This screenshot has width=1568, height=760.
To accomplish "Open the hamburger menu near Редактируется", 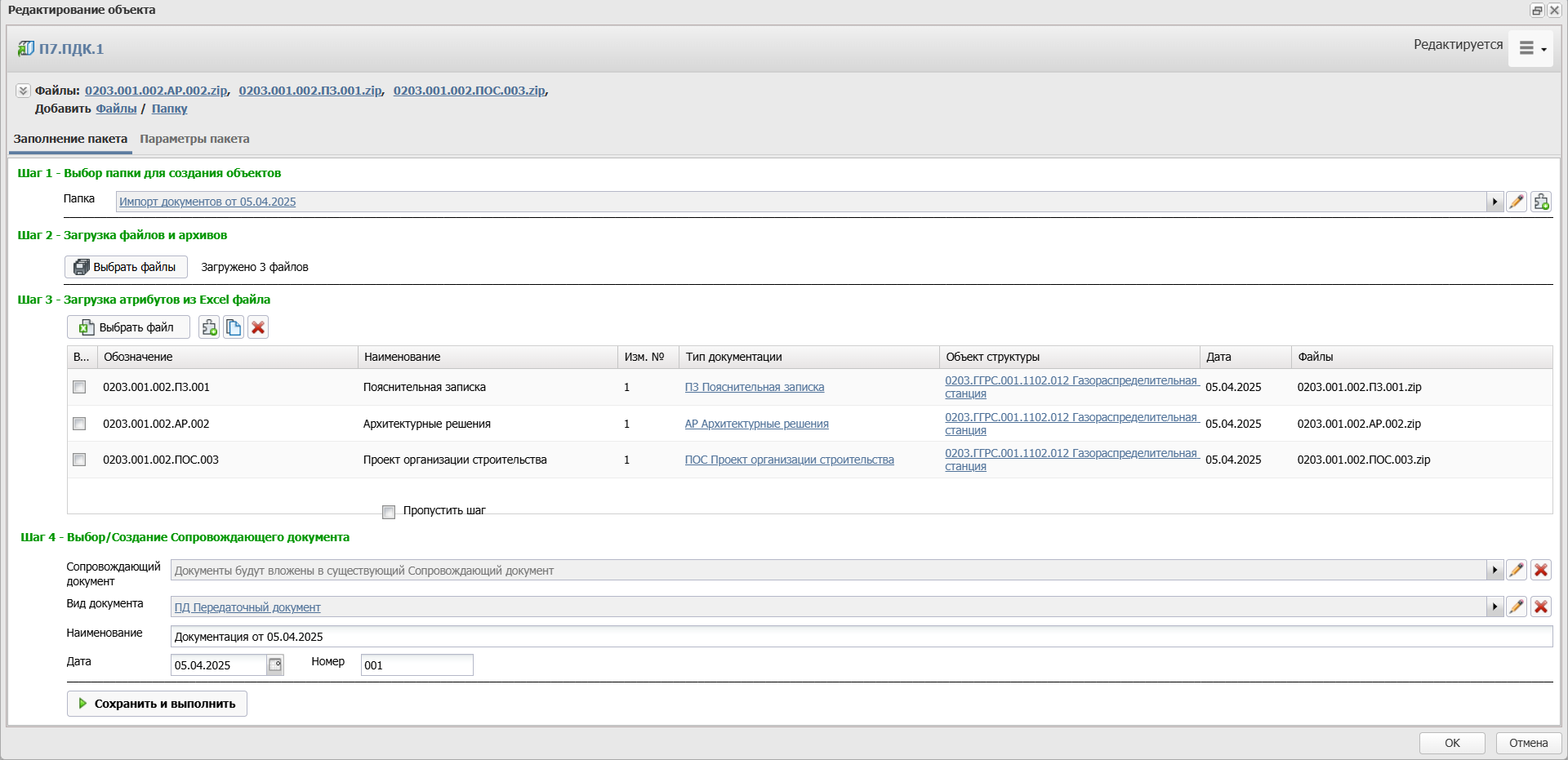I will click(x=1530, y=49).
